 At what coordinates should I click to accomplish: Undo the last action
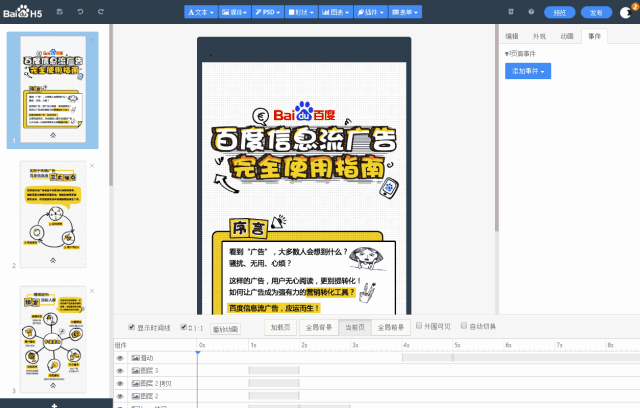pyautogui.click(x=80, y=12)
